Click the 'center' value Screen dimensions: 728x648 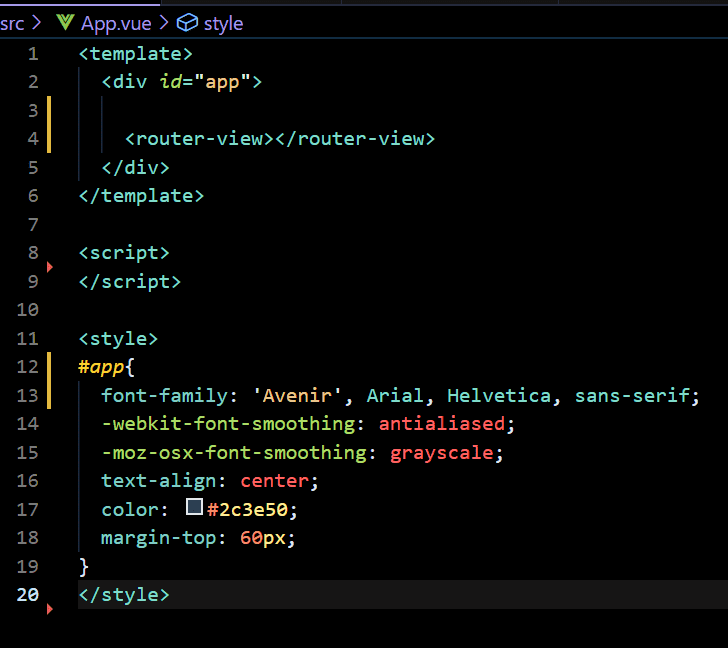[x=275, y=481]
